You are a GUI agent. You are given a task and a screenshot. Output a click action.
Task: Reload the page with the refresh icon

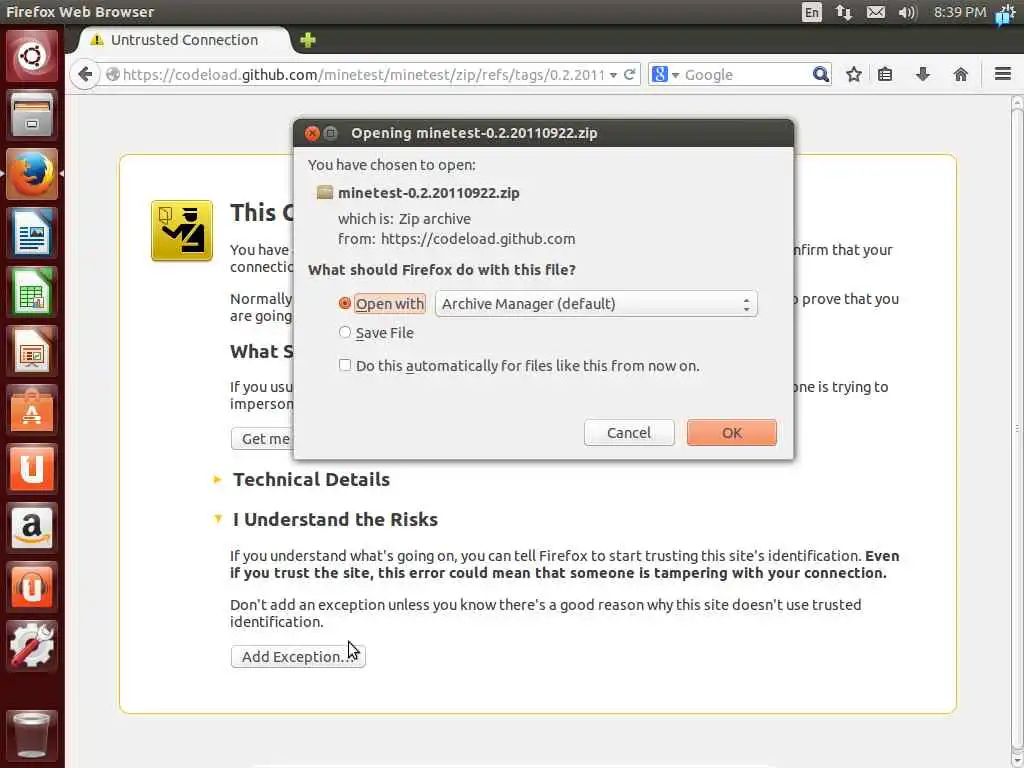(x=630, y=74)
